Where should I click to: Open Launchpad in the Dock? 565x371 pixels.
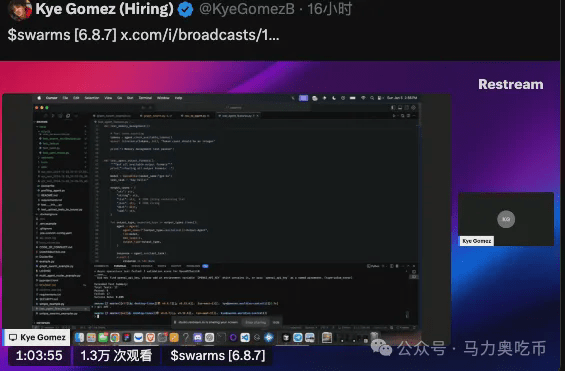(91, 338)
